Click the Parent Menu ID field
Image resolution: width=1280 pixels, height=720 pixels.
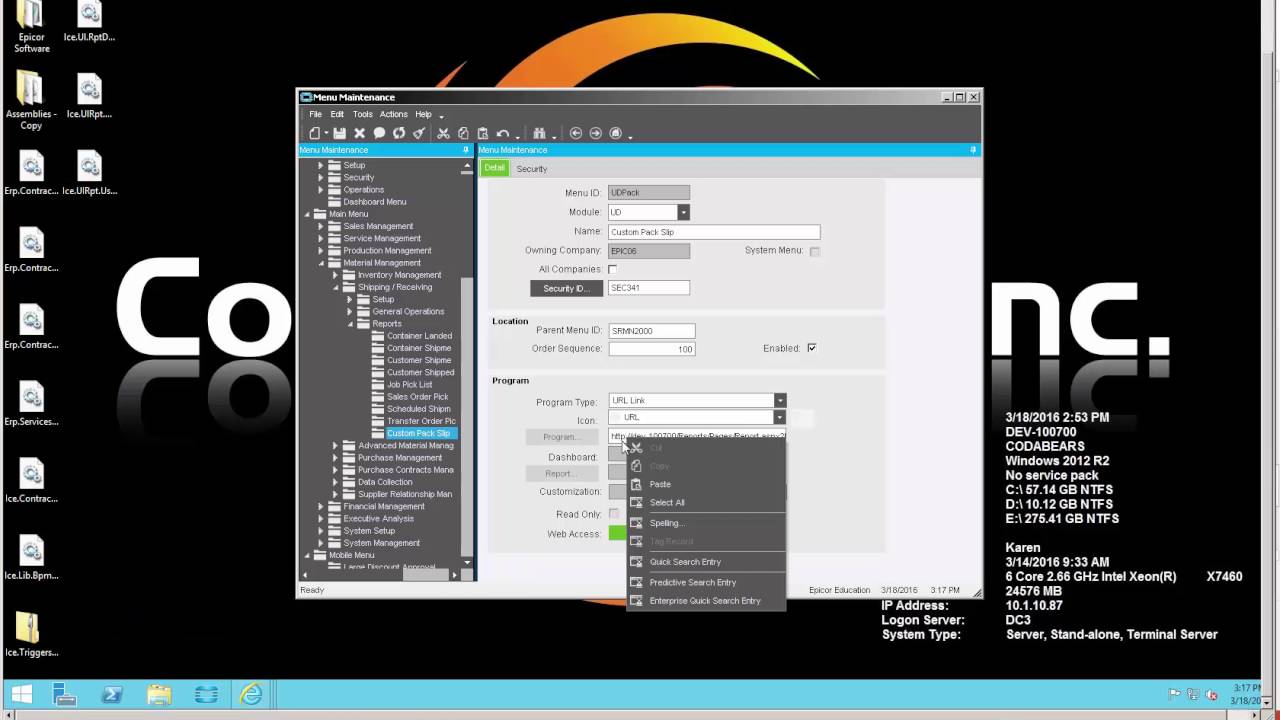coord(651,331)
